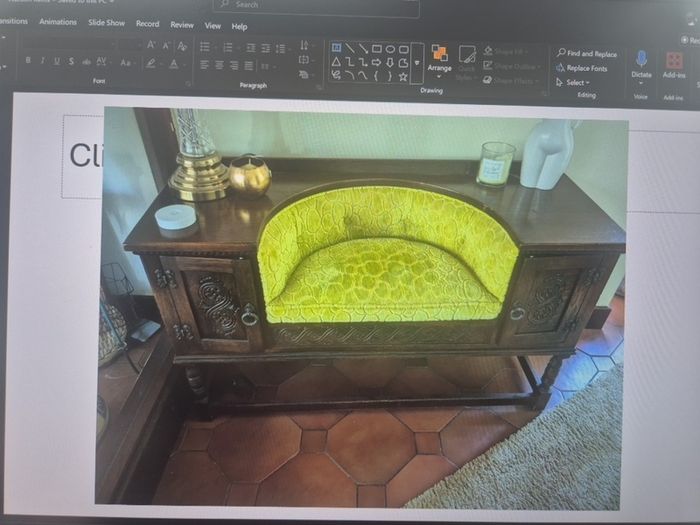Expand the shapes gallery more arrow
Viewport: 700px width, 525px height.
417,63
